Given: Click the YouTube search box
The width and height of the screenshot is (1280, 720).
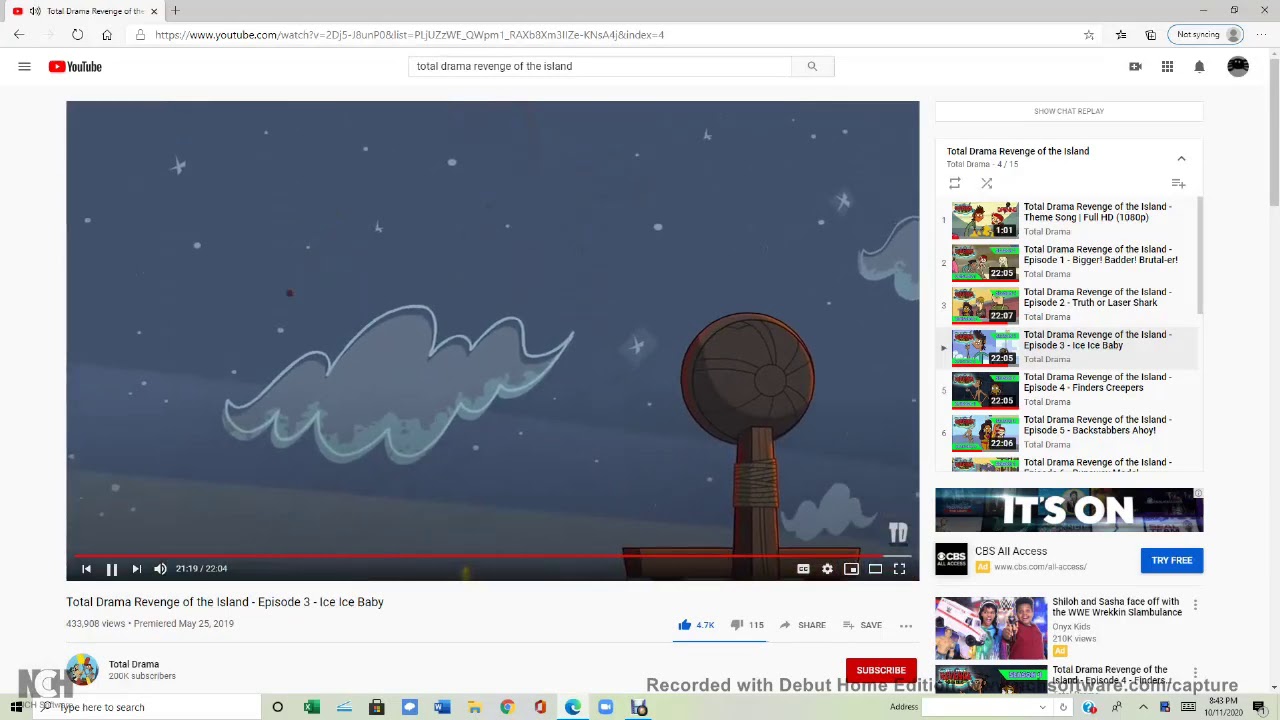Looking at the screenshot, I should (x=599, y=66).
